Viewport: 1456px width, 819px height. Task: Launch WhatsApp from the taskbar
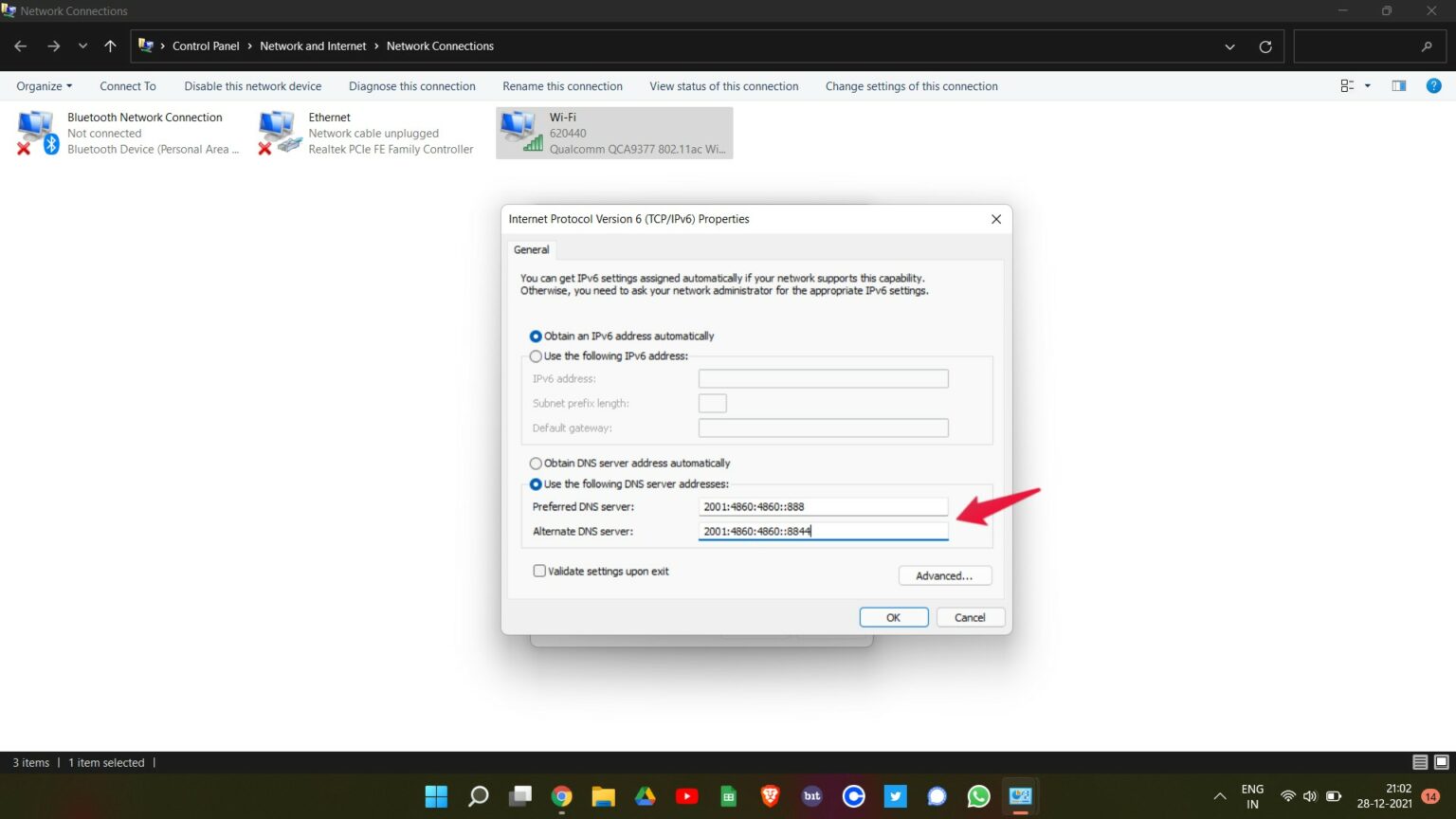pos(977,796)
